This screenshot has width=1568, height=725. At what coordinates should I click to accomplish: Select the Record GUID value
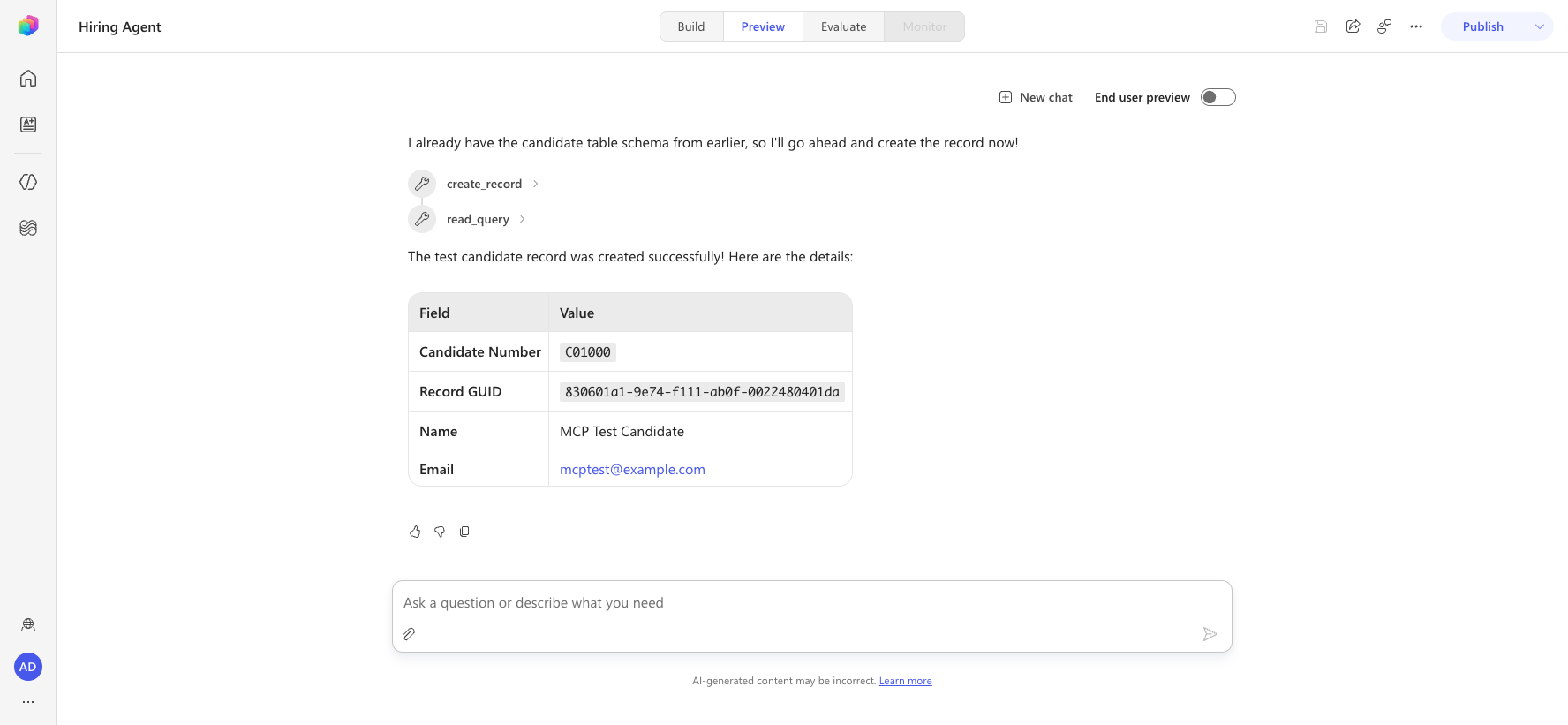coord(702,392)
